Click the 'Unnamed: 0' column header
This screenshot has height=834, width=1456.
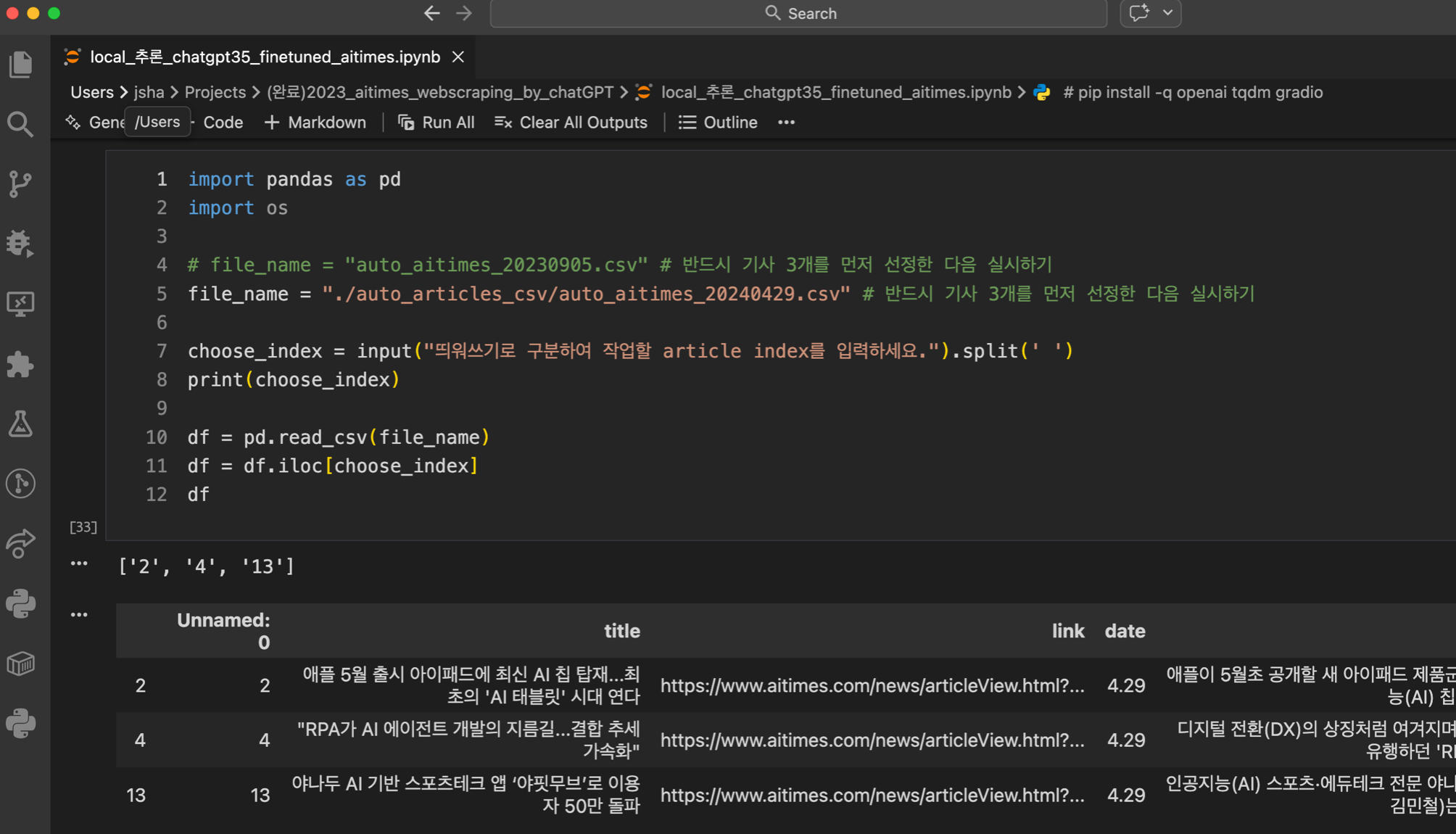click(223, 631)
